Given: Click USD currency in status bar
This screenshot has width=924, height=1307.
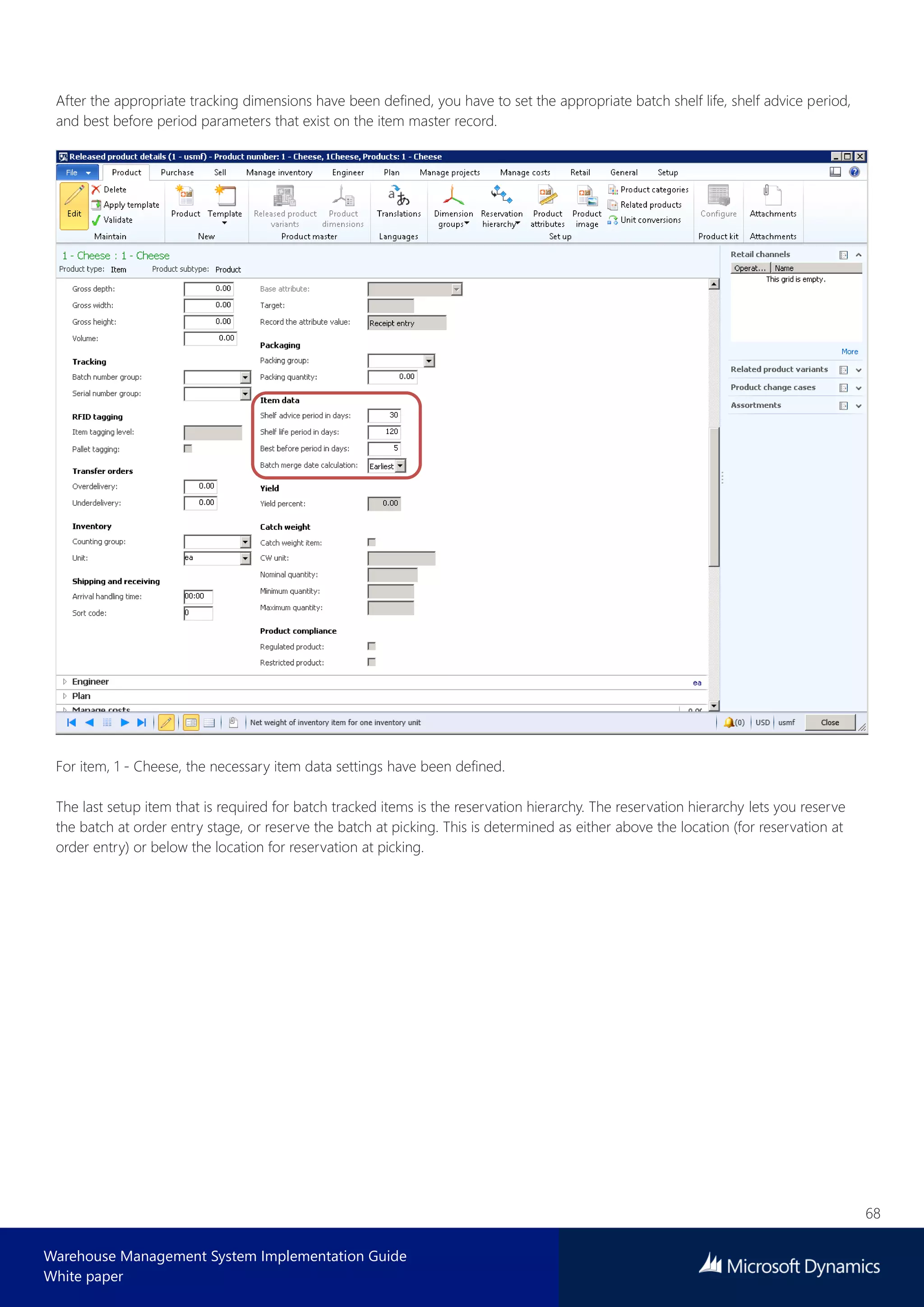Looking at the screenshot, I should tap(762, 723).
